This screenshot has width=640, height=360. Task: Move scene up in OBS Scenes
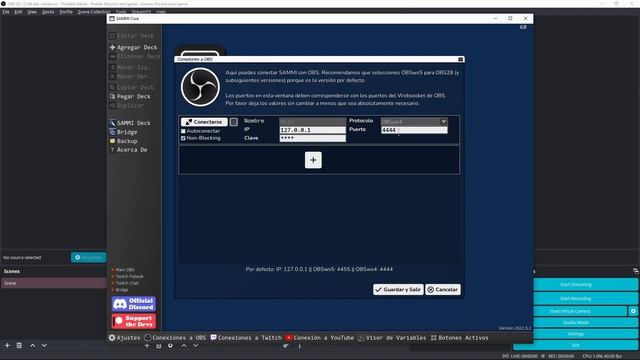click(33, 345)
